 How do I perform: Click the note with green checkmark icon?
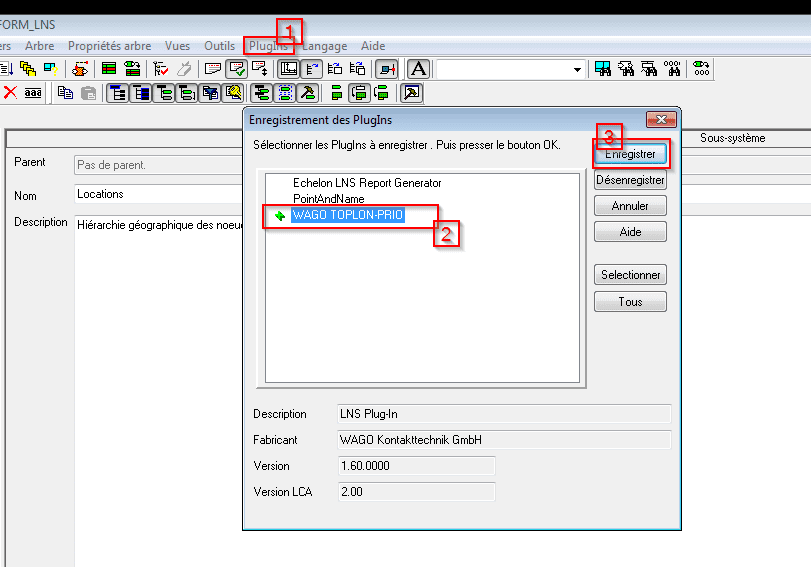pyautogui.click(x=237, y=69)
